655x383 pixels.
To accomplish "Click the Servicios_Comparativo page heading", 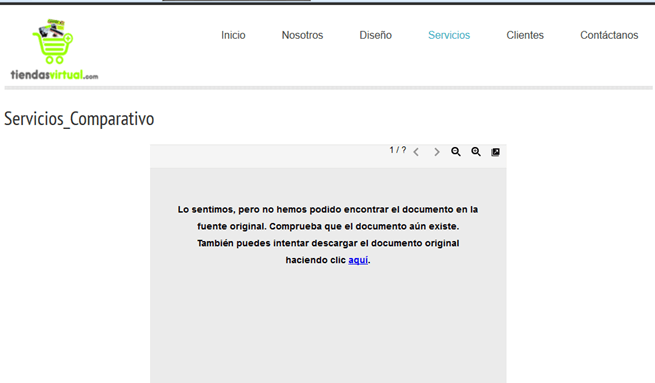I will [79, 119].
